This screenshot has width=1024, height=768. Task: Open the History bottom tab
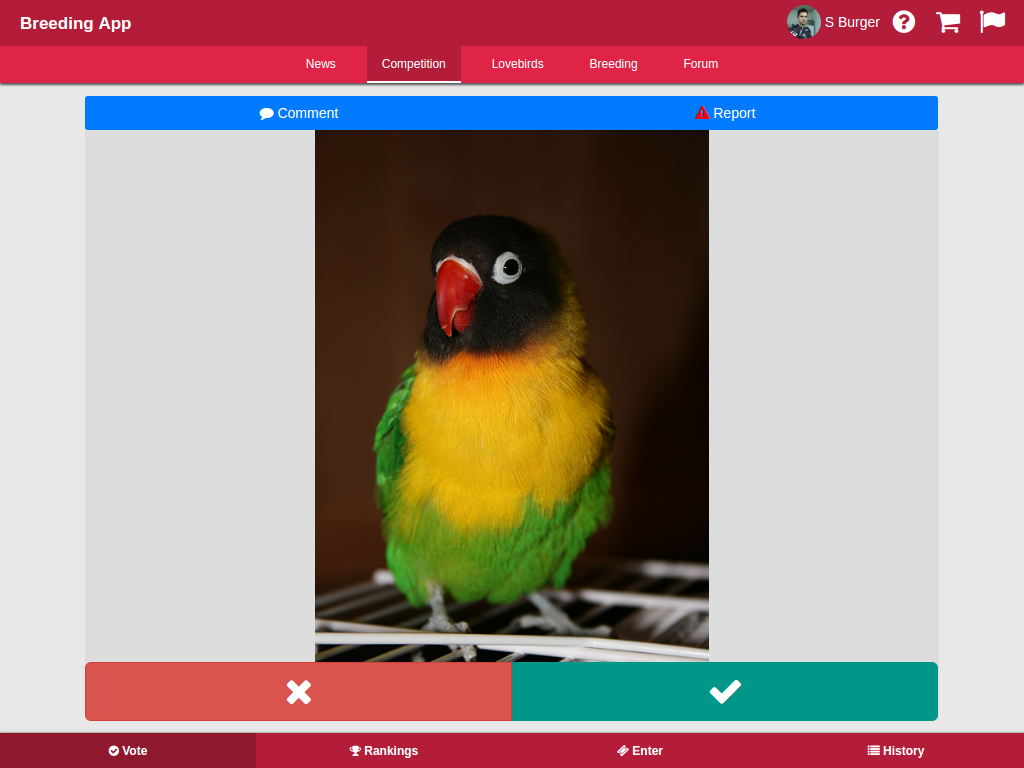coord(896,750)
